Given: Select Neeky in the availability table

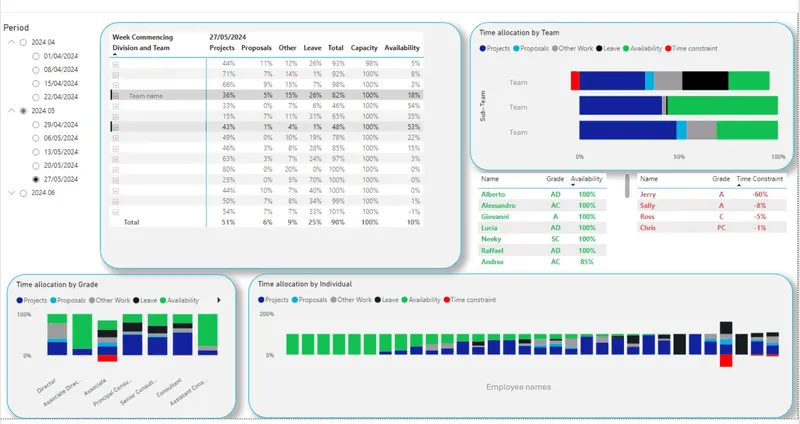Looking at the screenshot, I should (x=491, y=239).
